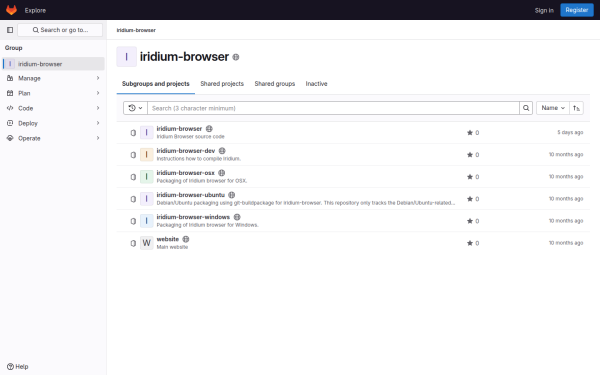Open the Name sort dropdown
The height and width of the screenshot is (375, 600).
[x=553, y=108]
